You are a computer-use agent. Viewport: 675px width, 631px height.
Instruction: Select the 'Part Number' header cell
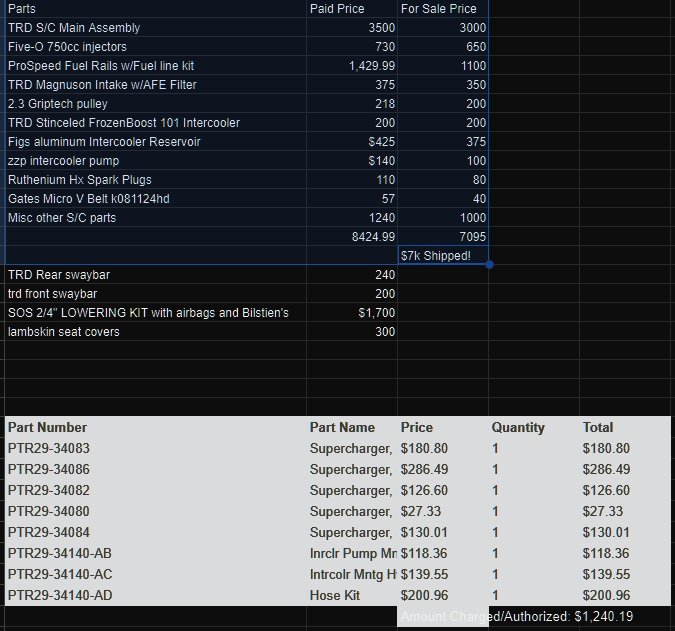(155, 427)
